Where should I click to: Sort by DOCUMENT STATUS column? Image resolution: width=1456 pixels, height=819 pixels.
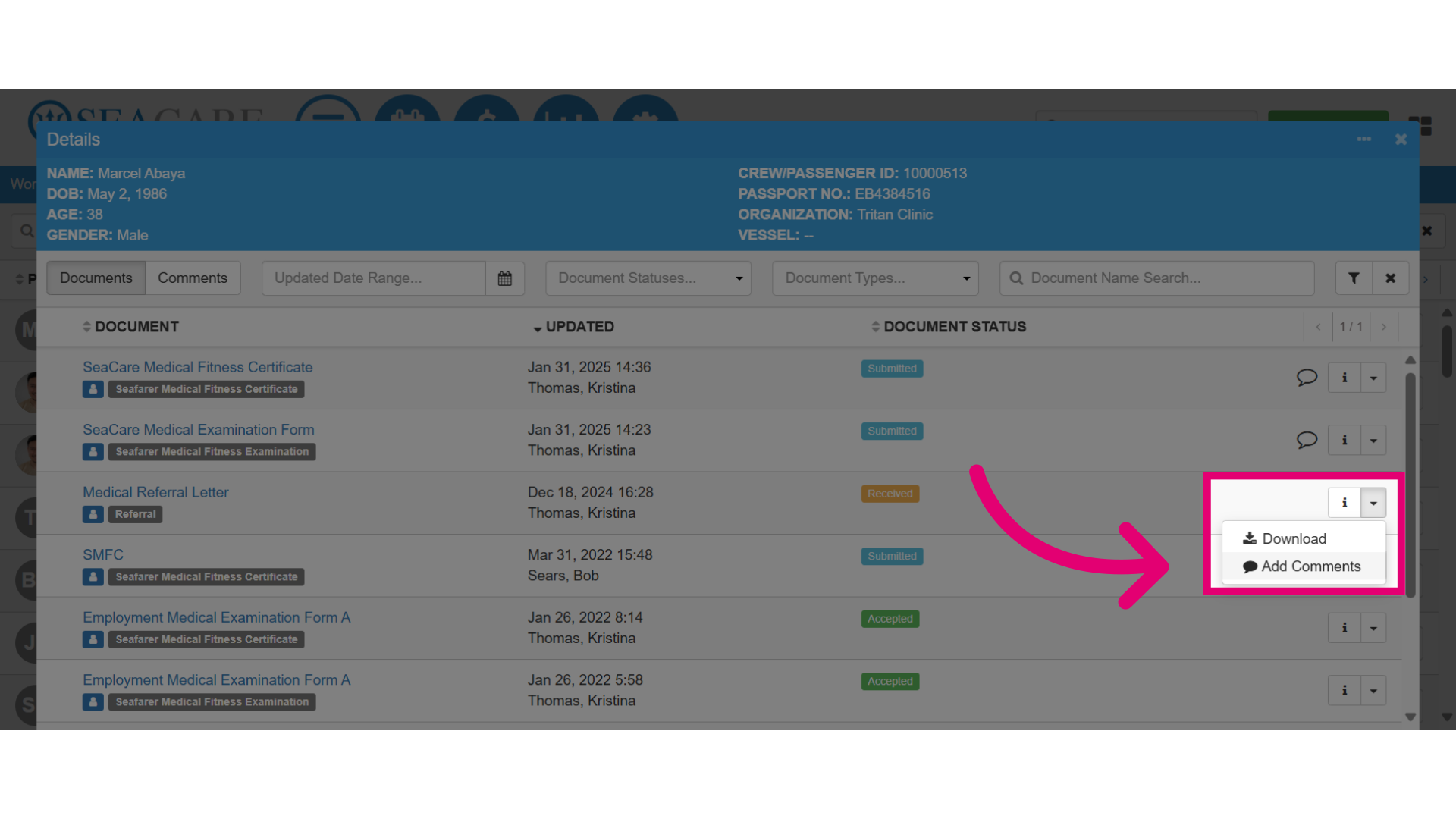click(949, 327)
